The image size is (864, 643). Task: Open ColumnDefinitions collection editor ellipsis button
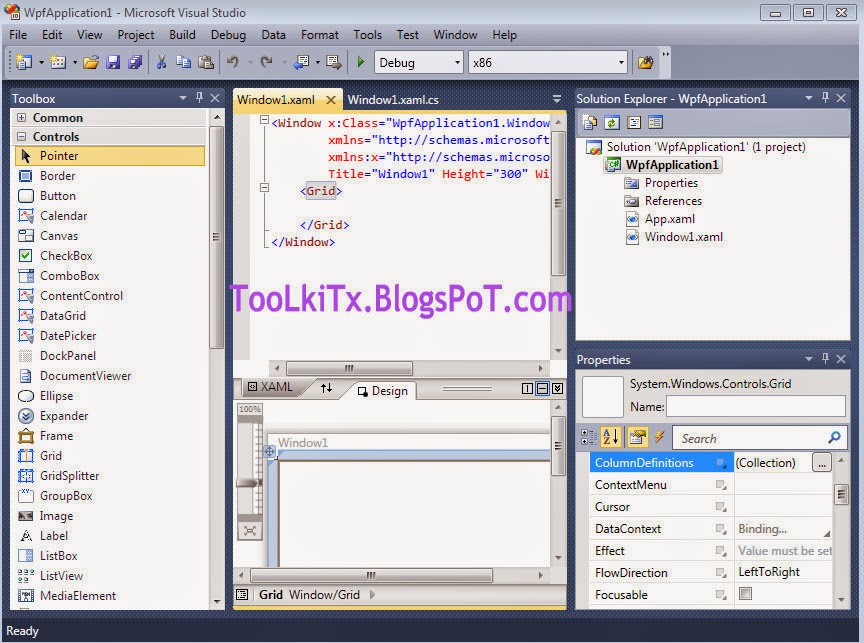(822, 462)
